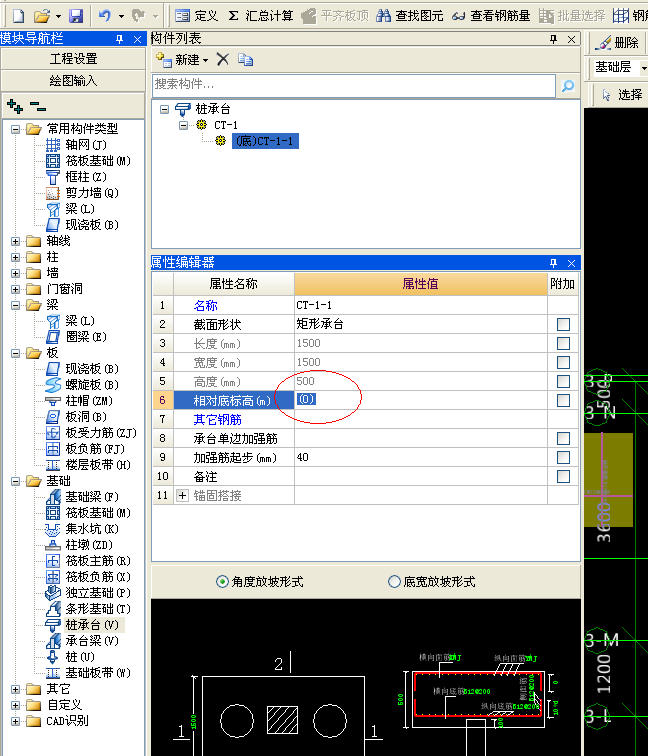The height and width of the screenshot is (756, 648).
Task: Open the Undo history dropdown arrow
Action: coord(121,16)
